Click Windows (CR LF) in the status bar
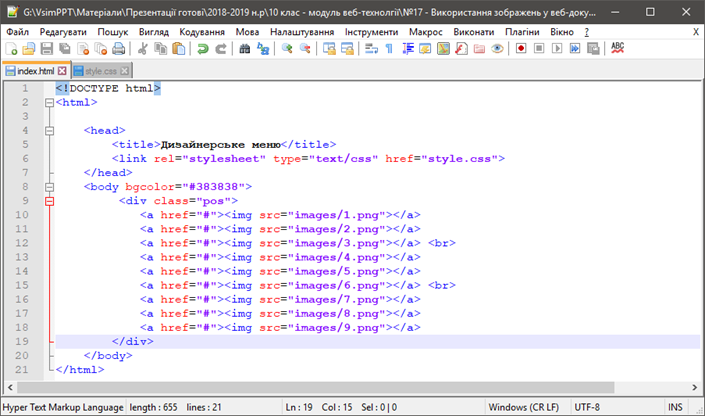This screenshot has height=416, width=705. point(524,407)
